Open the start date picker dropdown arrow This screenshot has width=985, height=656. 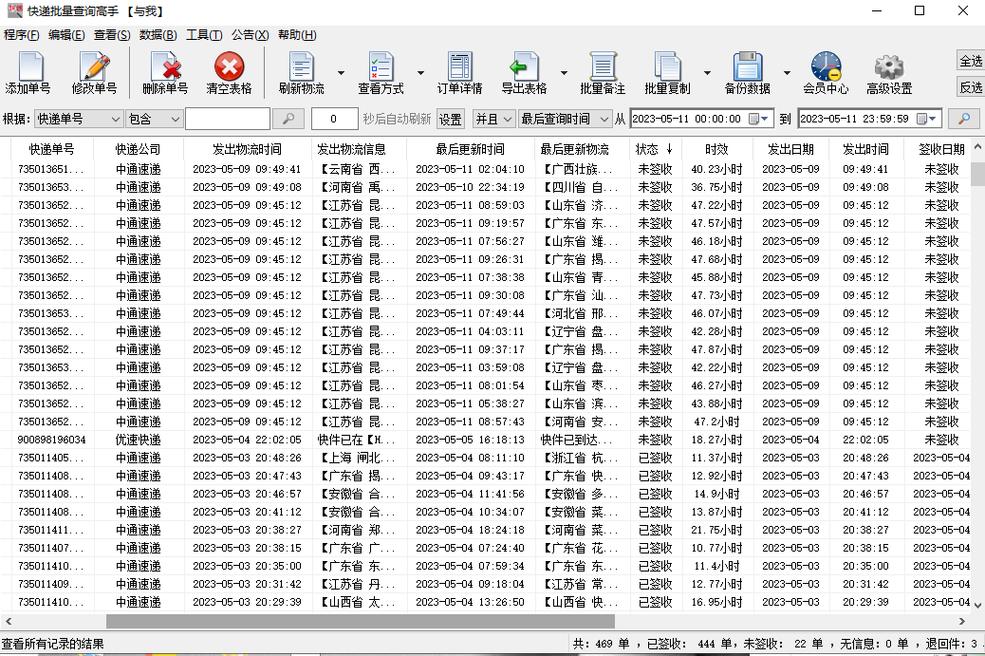tap(762, 119)
